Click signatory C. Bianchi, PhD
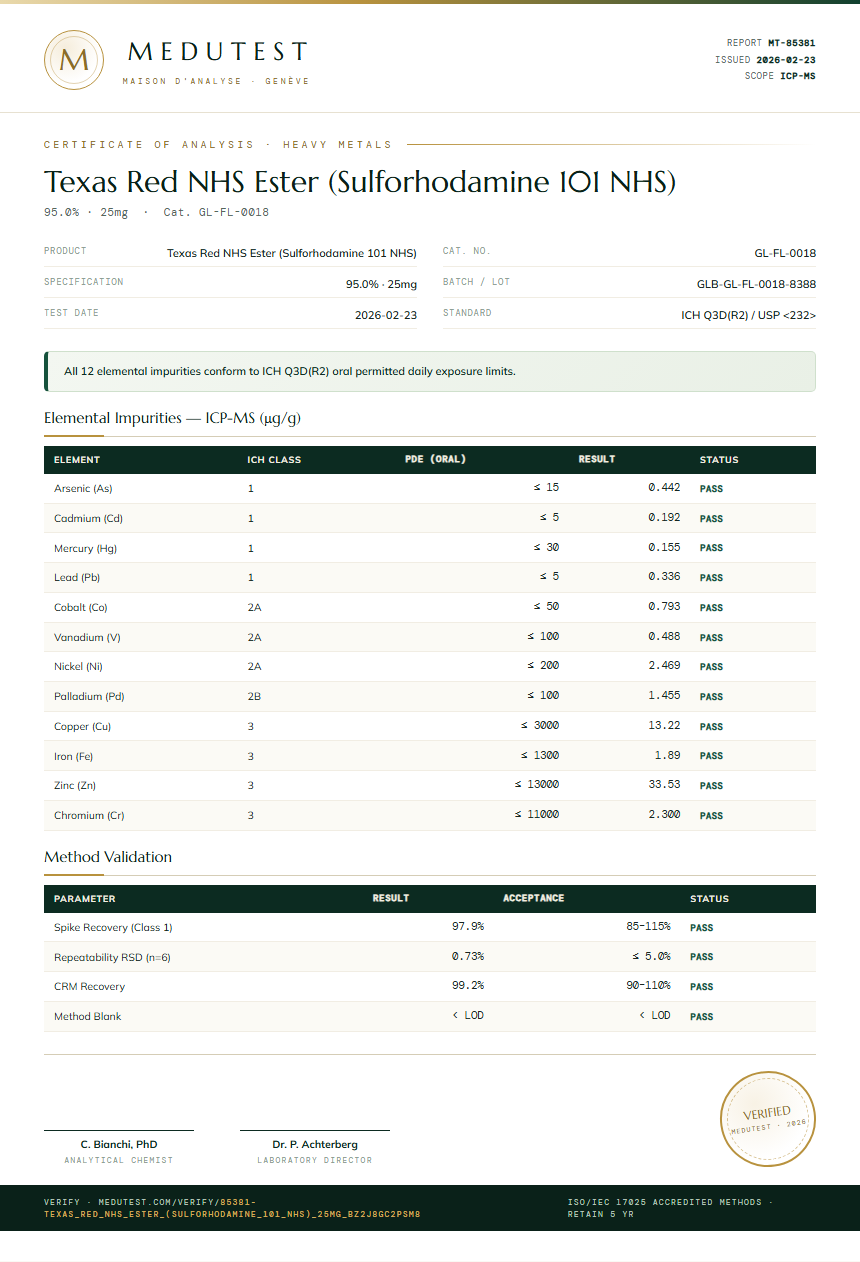Screen dimensions: 860x1262 coord(119,1144)
